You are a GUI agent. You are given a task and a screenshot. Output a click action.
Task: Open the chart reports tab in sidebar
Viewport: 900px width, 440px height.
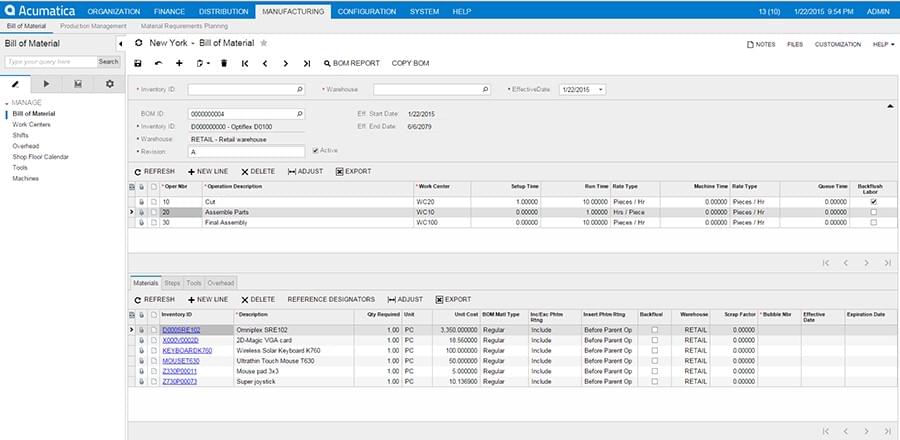click(78, 84)
